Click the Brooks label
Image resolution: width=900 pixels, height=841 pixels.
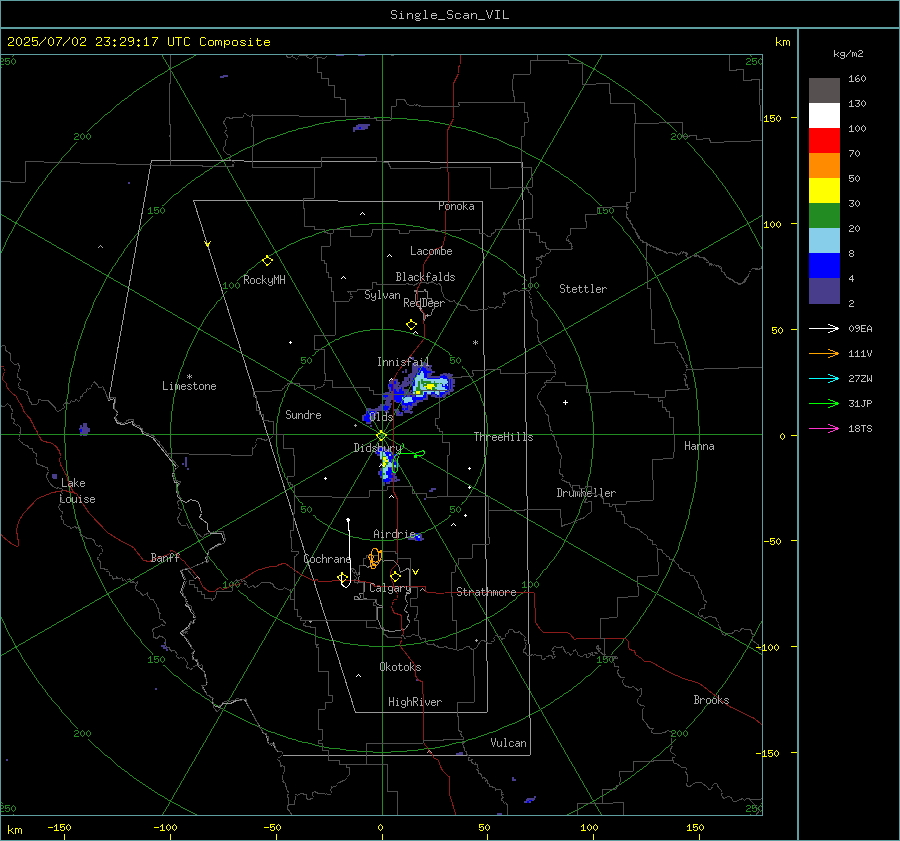pos(711,700)
